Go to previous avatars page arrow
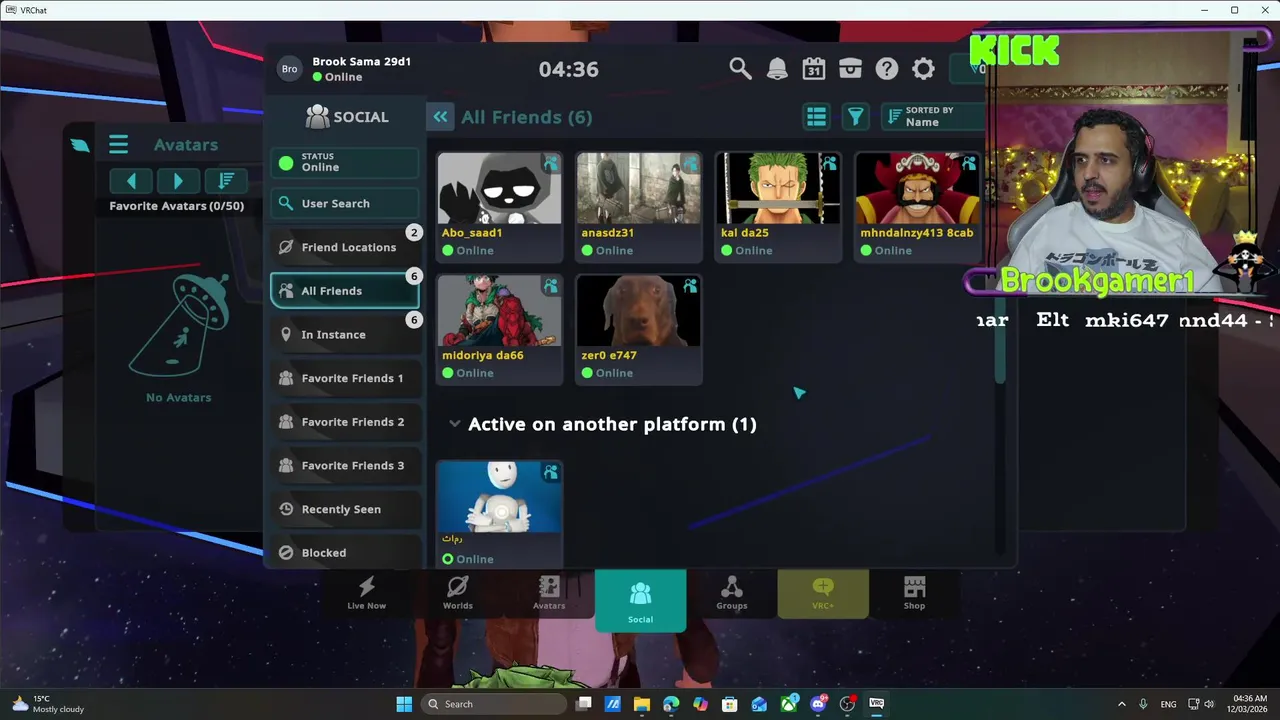 (x=131, y=180)
